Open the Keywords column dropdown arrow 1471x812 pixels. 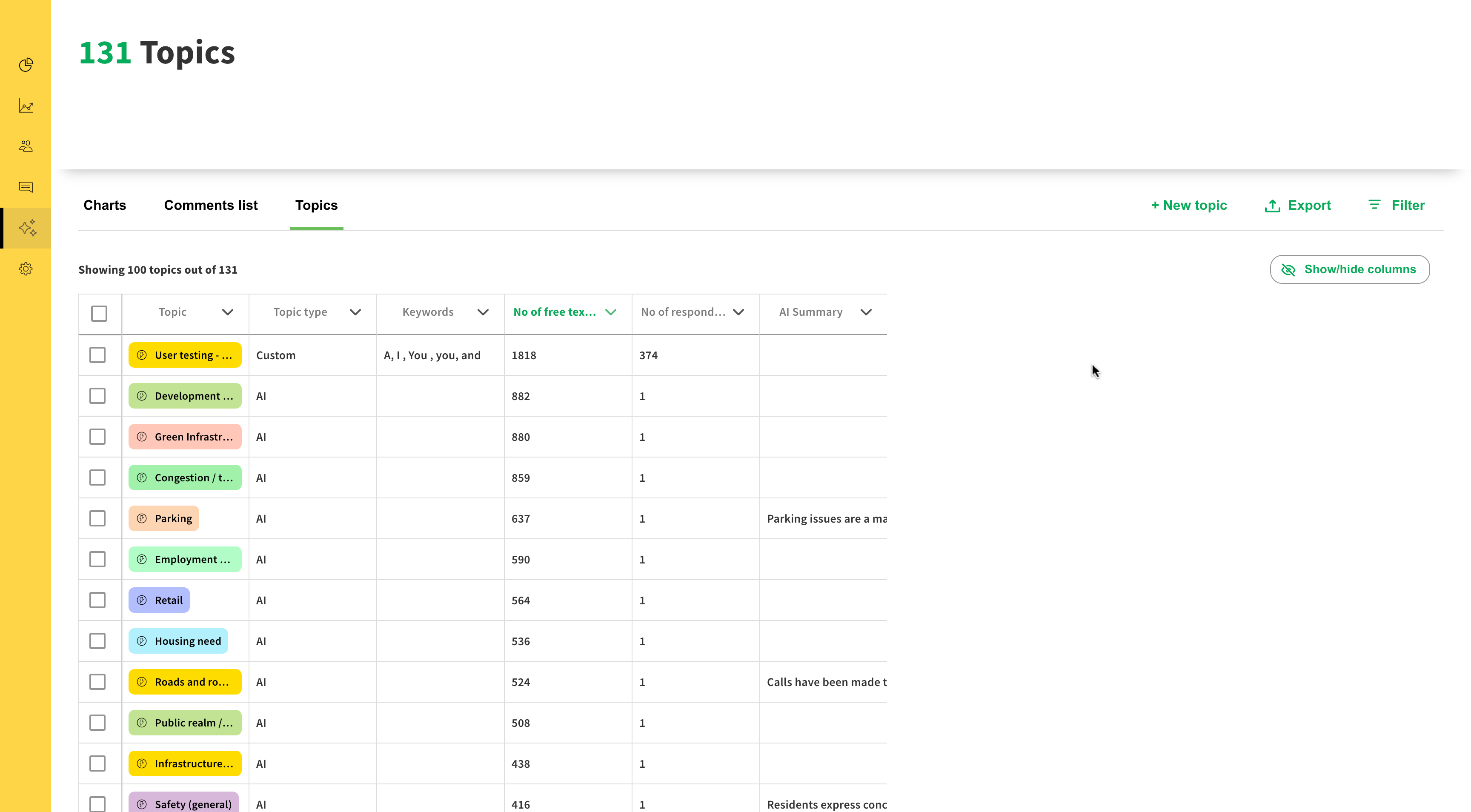[x=483, y=312]
